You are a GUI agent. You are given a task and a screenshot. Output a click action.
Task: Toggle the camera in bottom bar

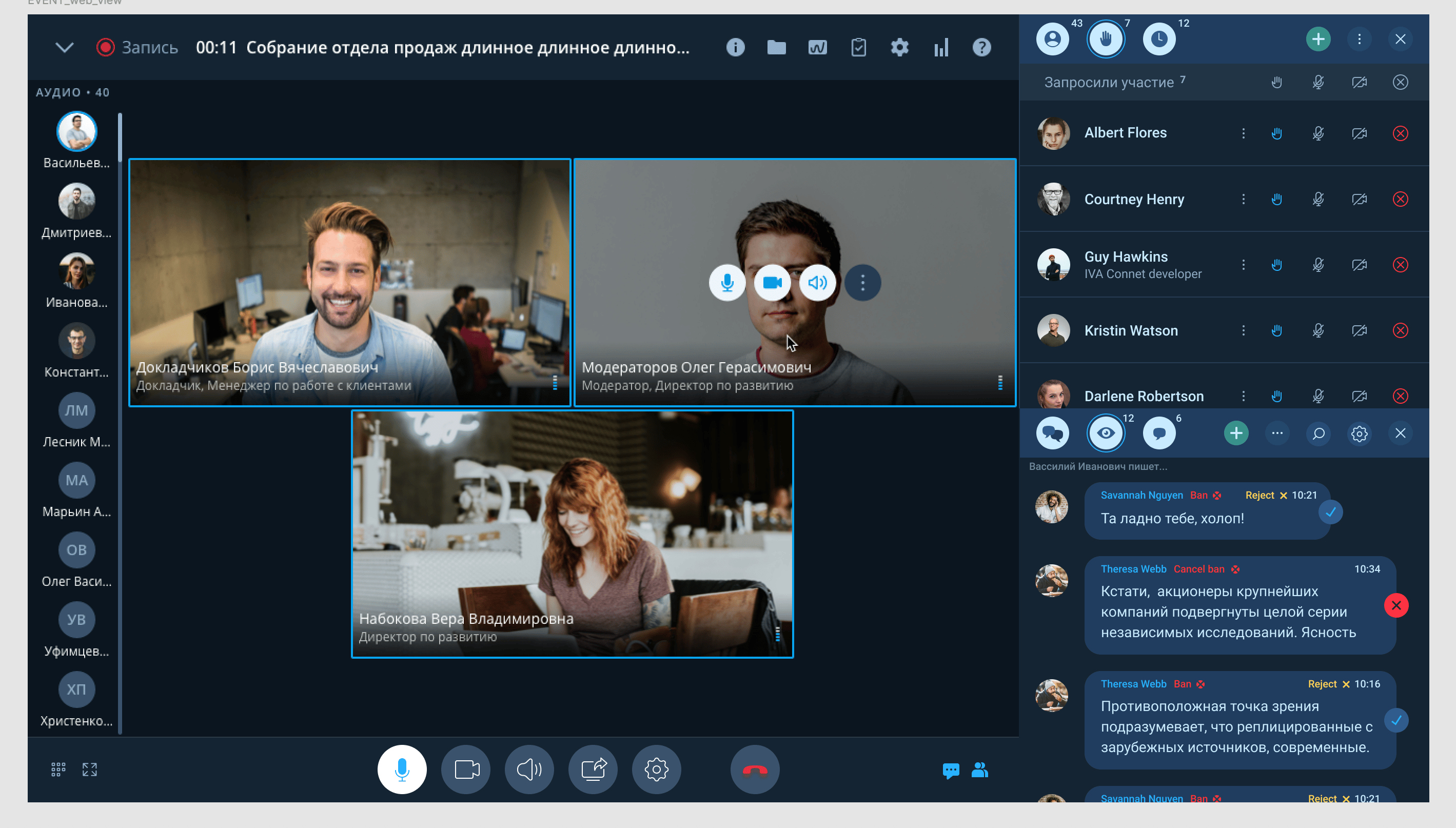point(466,770)
